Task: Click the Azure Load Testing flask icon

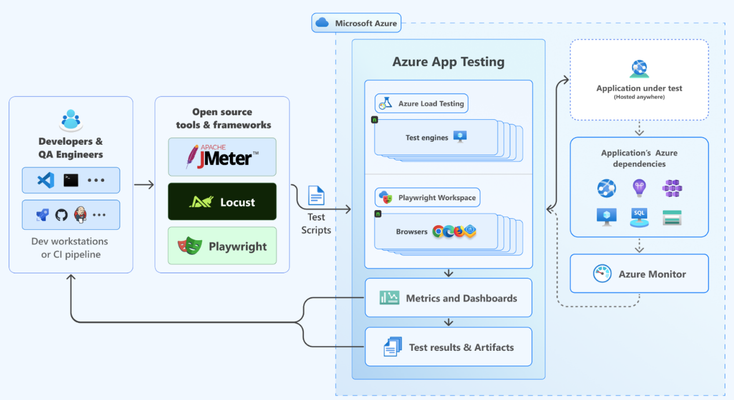Action: point(385,104)
